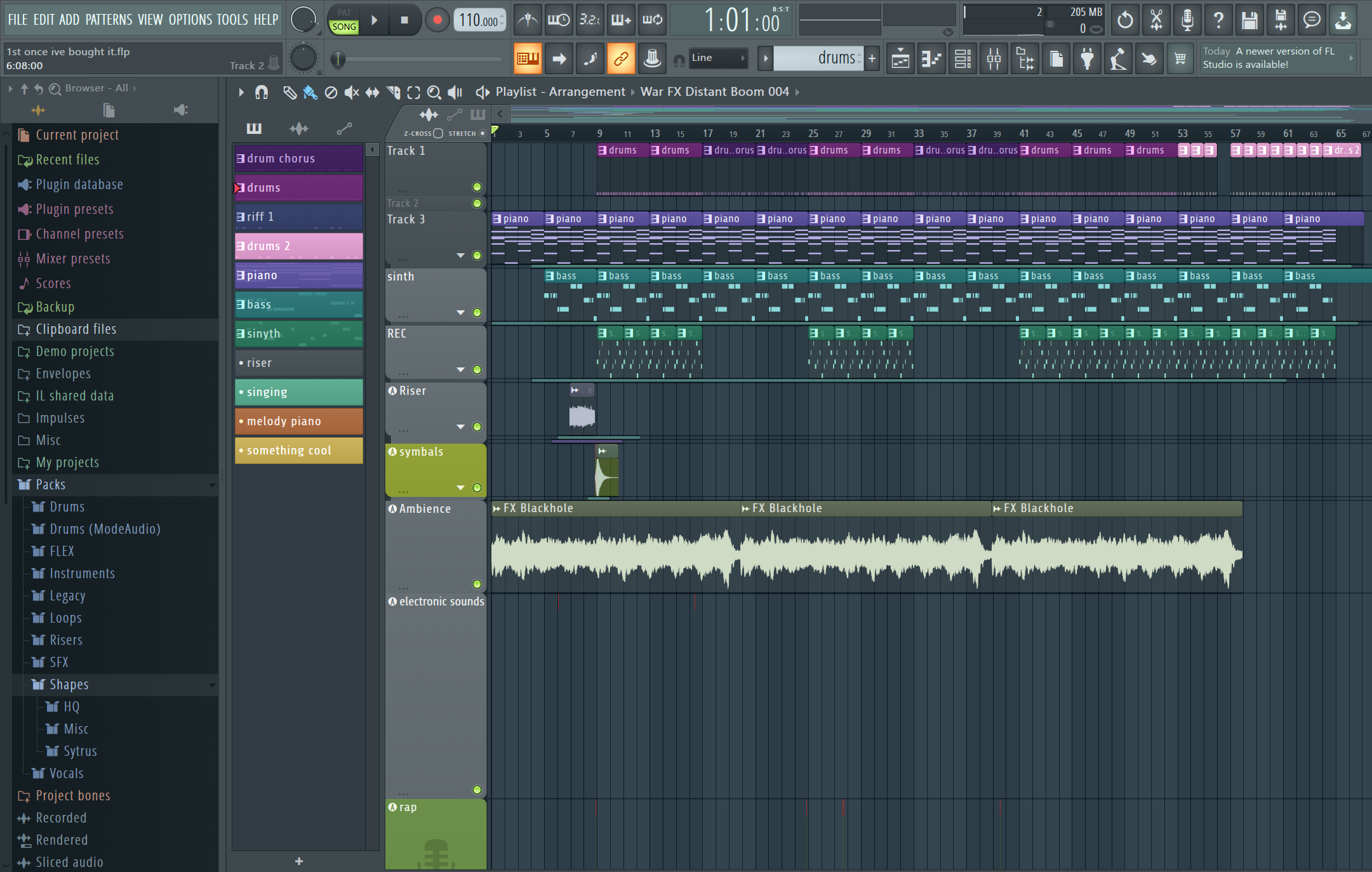Open the FILE menu

[18, 20]
